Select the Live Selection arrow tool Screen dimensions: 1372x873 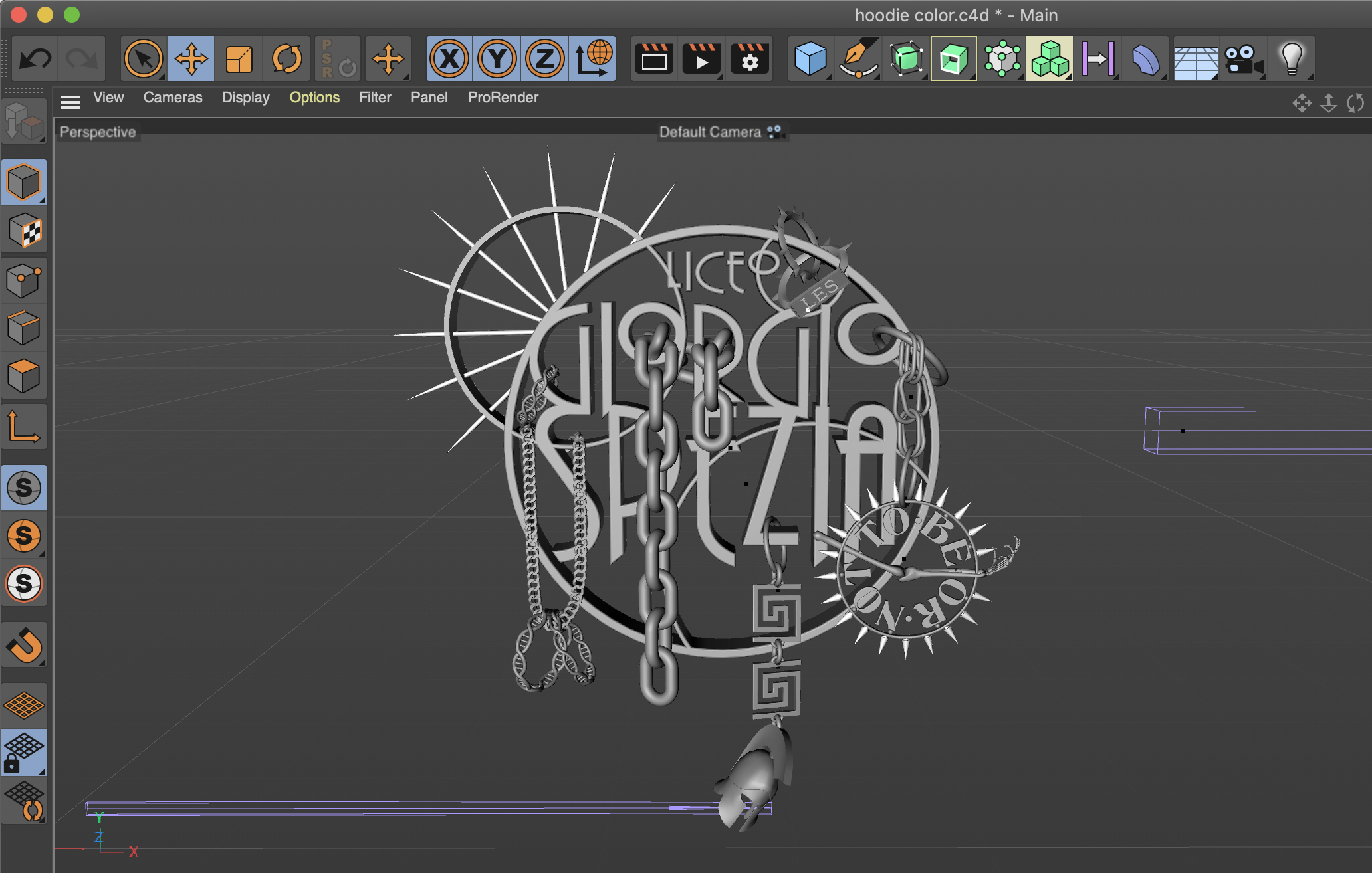[144, 59]
